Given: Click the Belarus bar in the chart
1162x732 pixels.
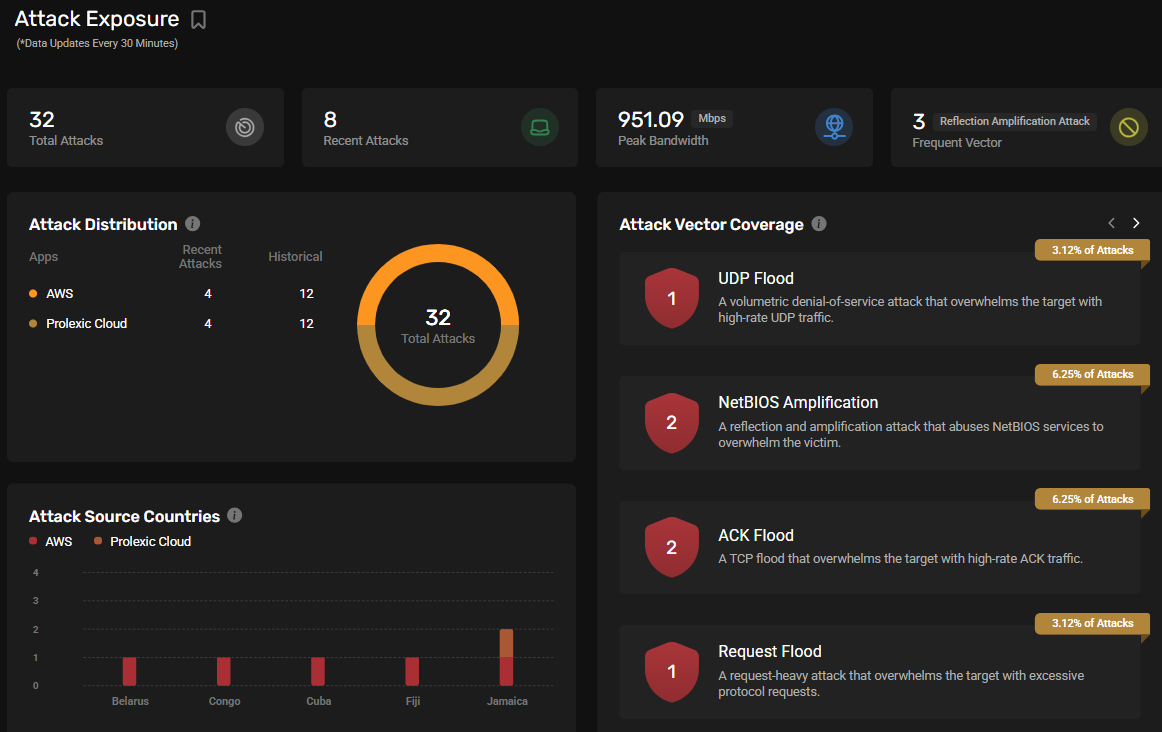Looking at the screenshot, I should [x=130, y=671].
